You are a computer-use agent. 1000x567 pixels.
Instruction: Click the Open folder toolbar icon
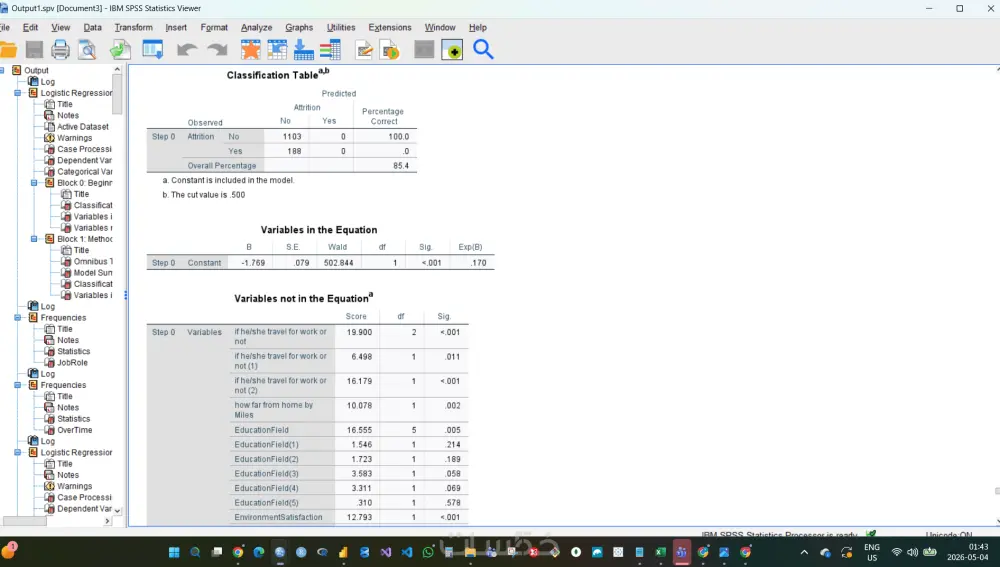click(x=8, y=50)
